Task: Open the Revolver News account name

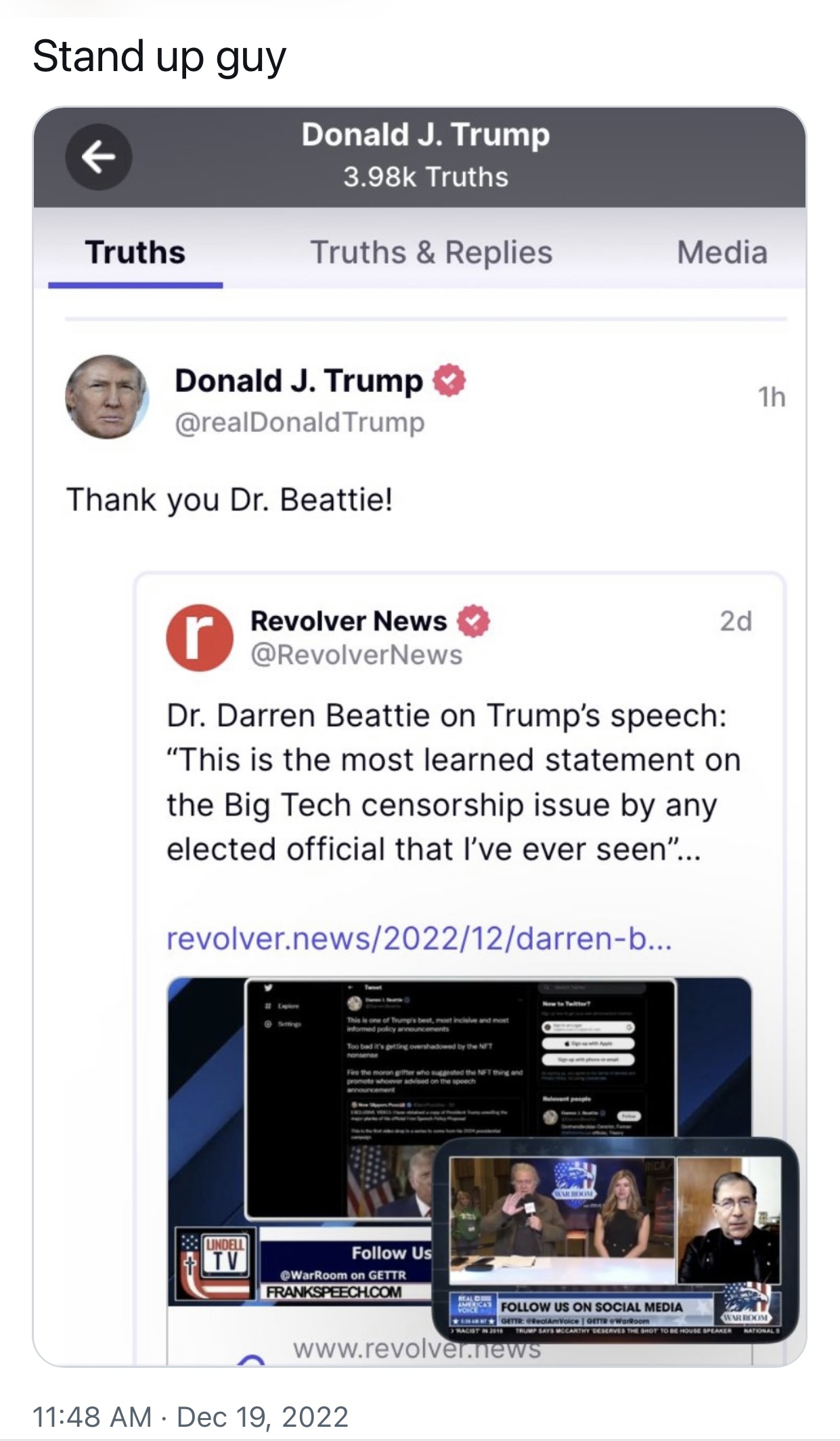Action: point(349,621)
